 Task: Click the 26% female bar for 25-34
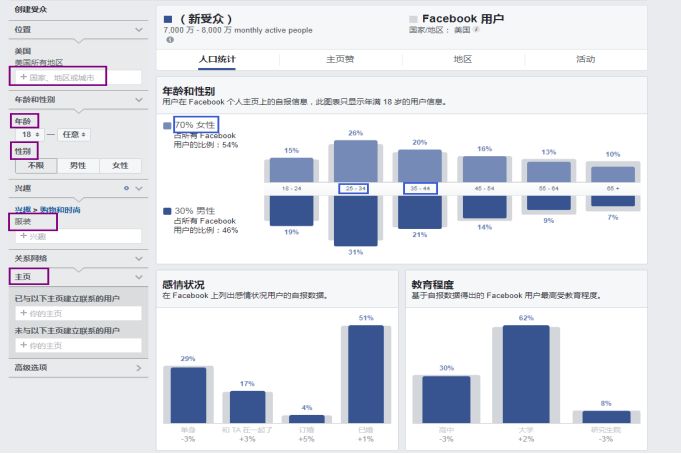[x=356, y=161]
